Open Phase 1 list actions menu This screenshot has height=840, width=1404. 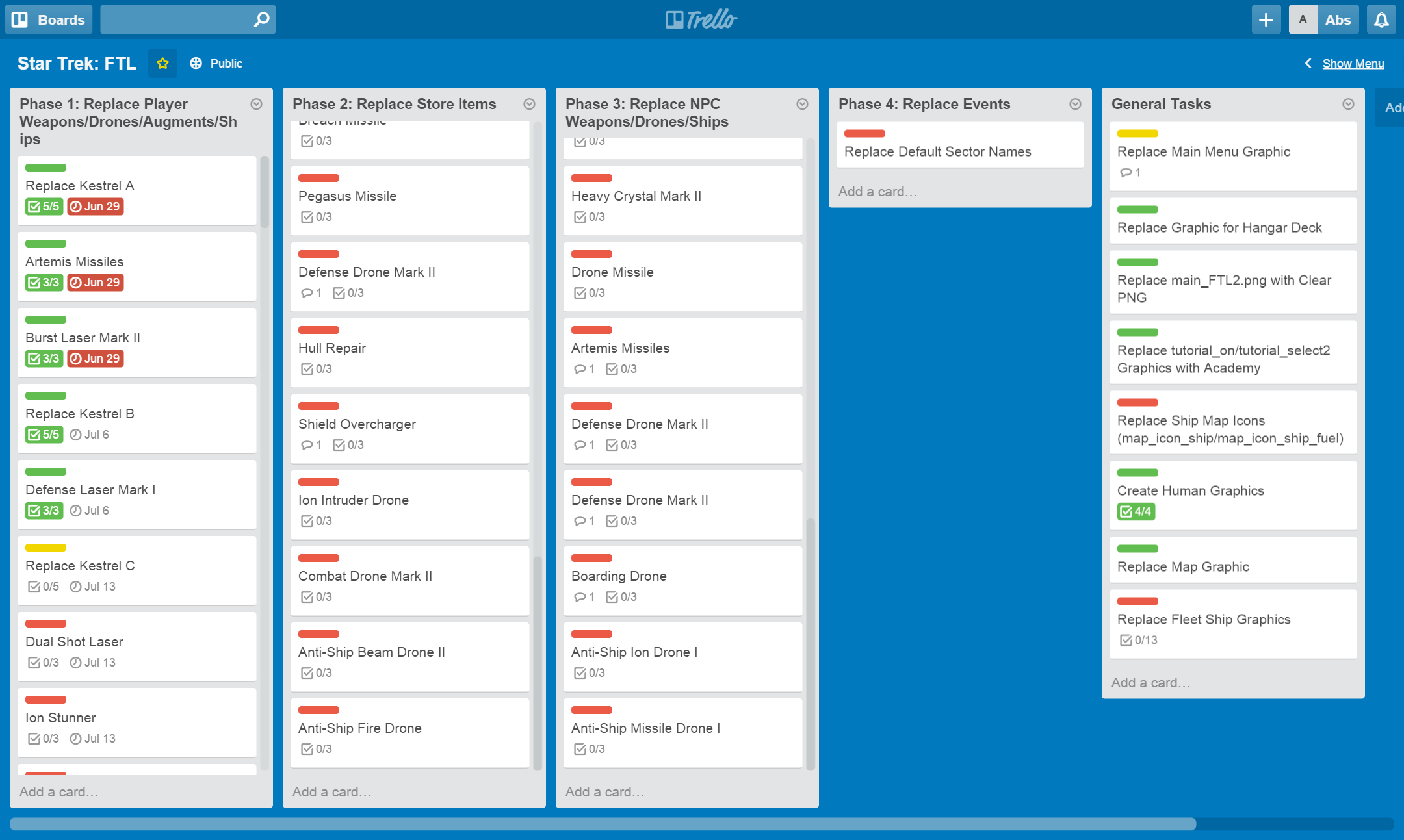(257, 104)
